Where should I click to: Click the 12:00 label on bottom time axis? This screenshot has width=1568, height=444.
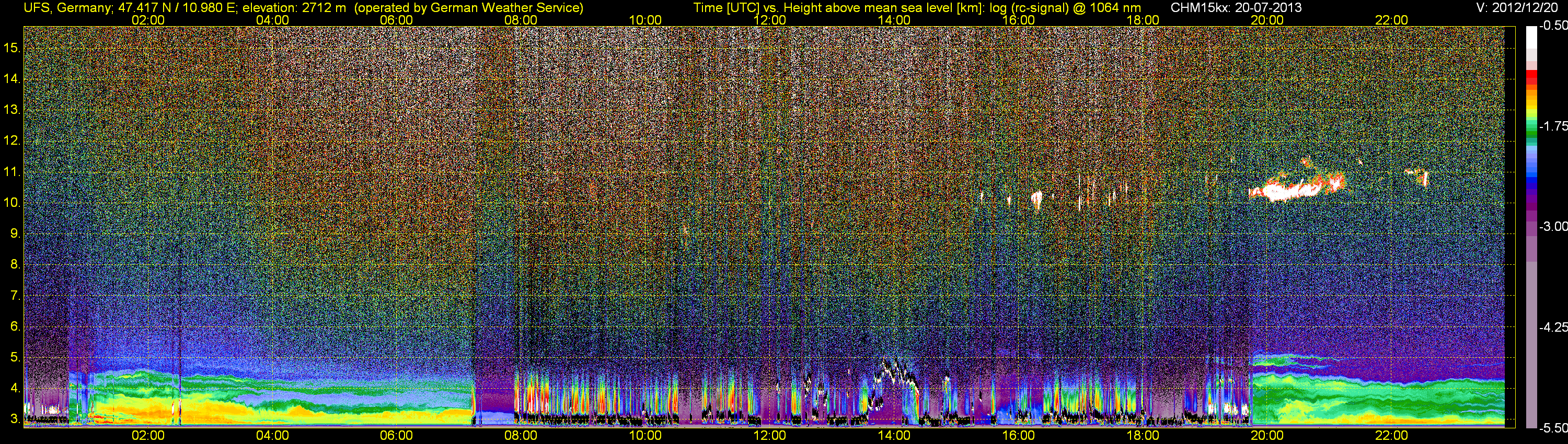(769, 436)
